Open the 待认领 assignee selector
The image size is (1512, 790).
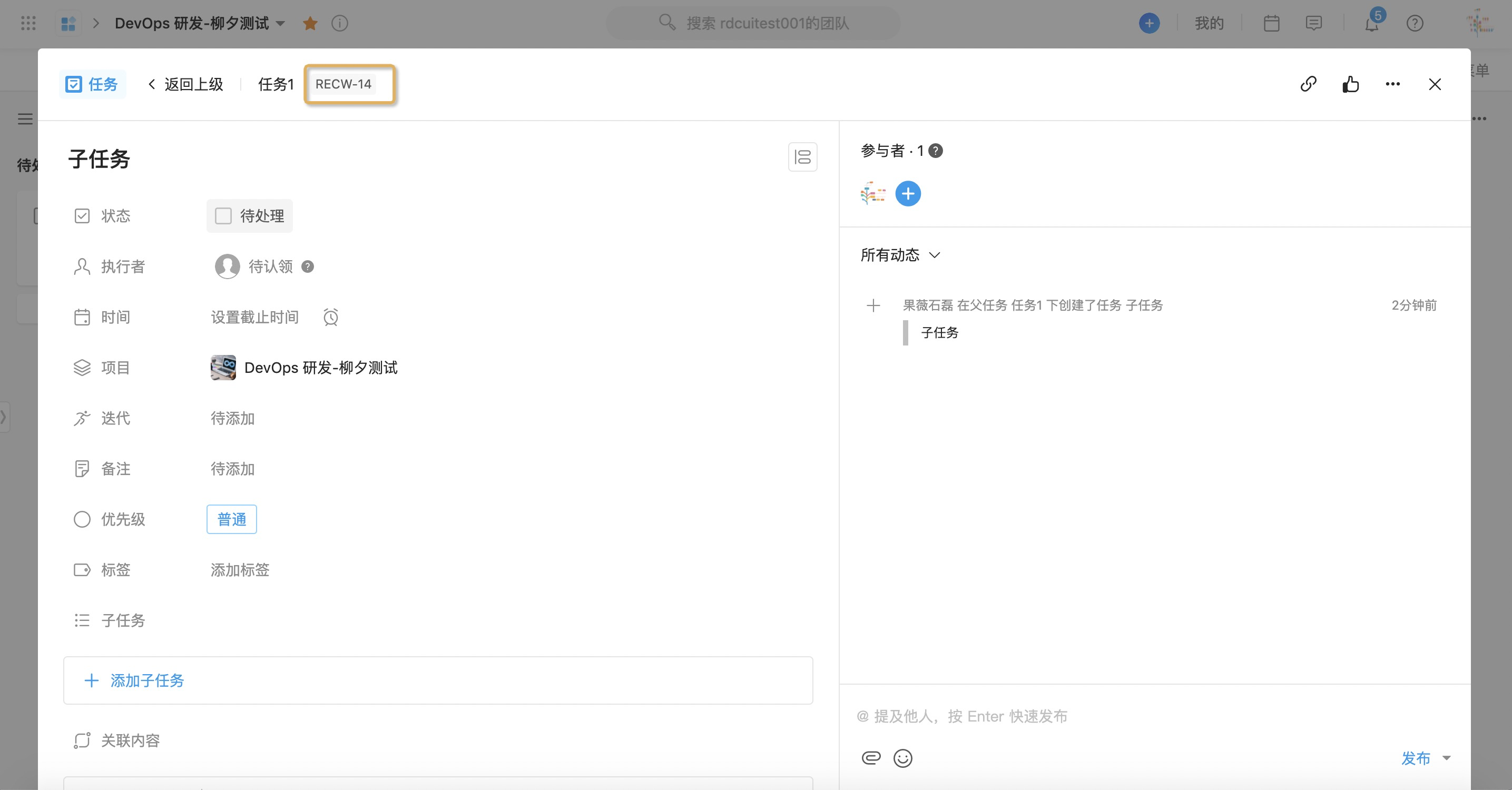pyautogui.click(x=253, y=266)
